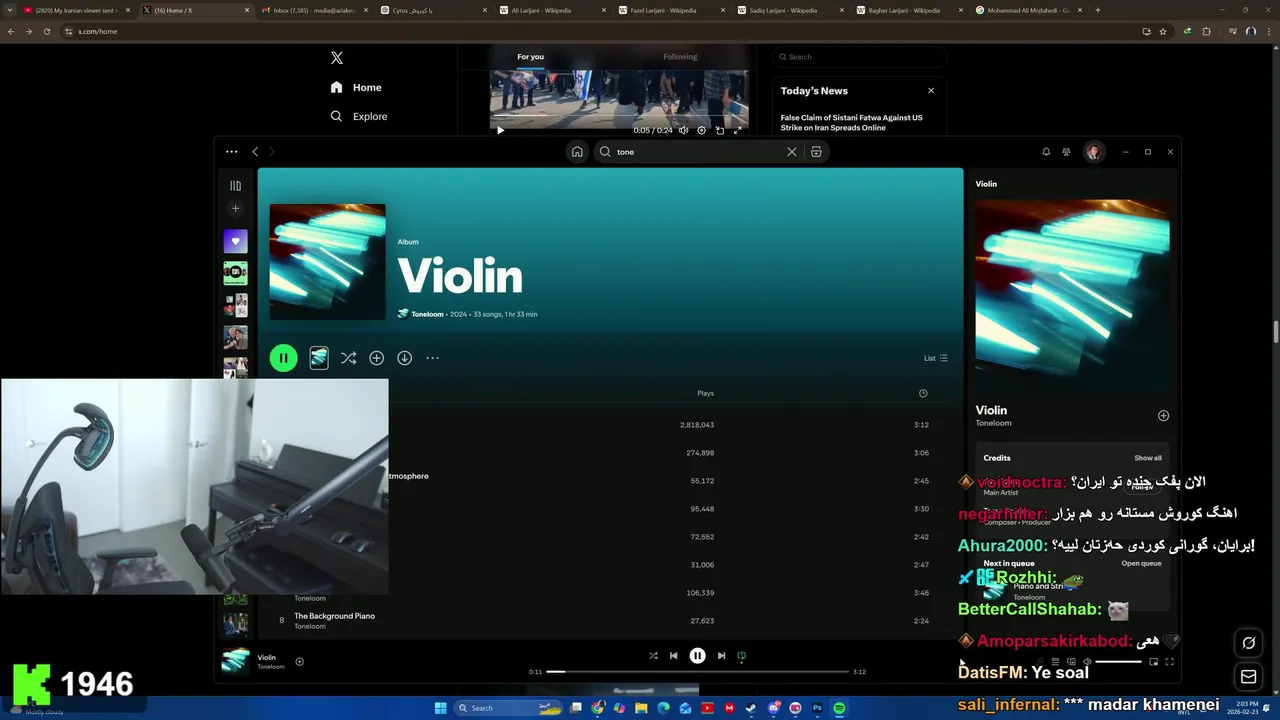Viewport: 1280px width, 720px height.
Task: Create a new playlist with plus icon
Action: [x=235, y=209]
